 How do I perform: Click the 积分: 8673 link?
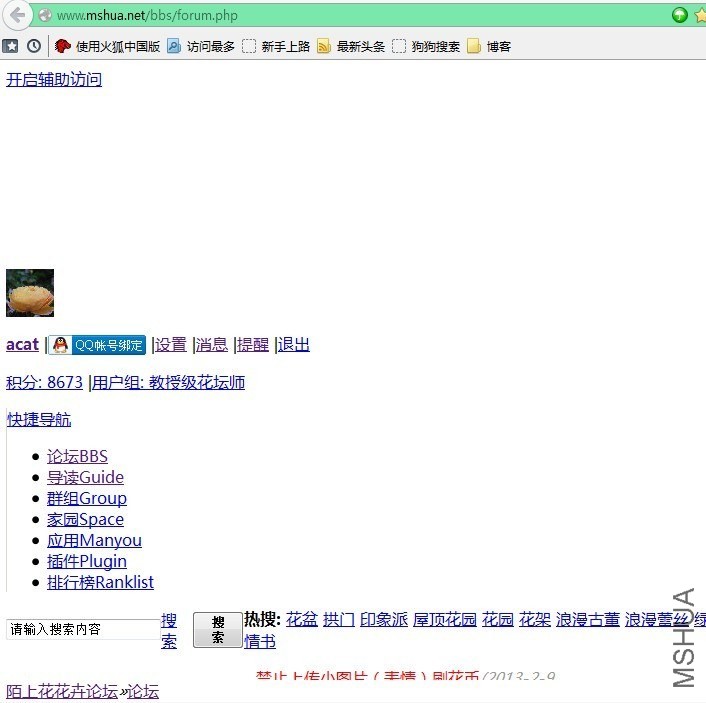coord(44,382)
